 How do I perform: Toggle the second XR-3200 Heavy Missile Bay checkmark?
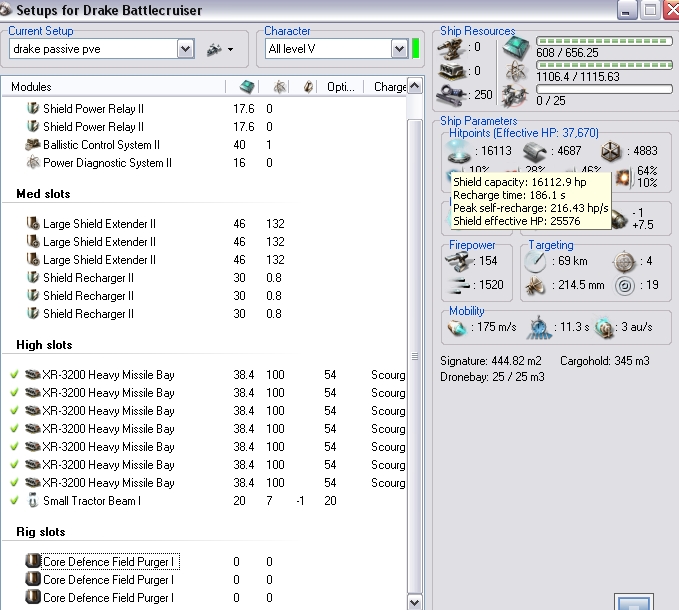coord(14,393)
